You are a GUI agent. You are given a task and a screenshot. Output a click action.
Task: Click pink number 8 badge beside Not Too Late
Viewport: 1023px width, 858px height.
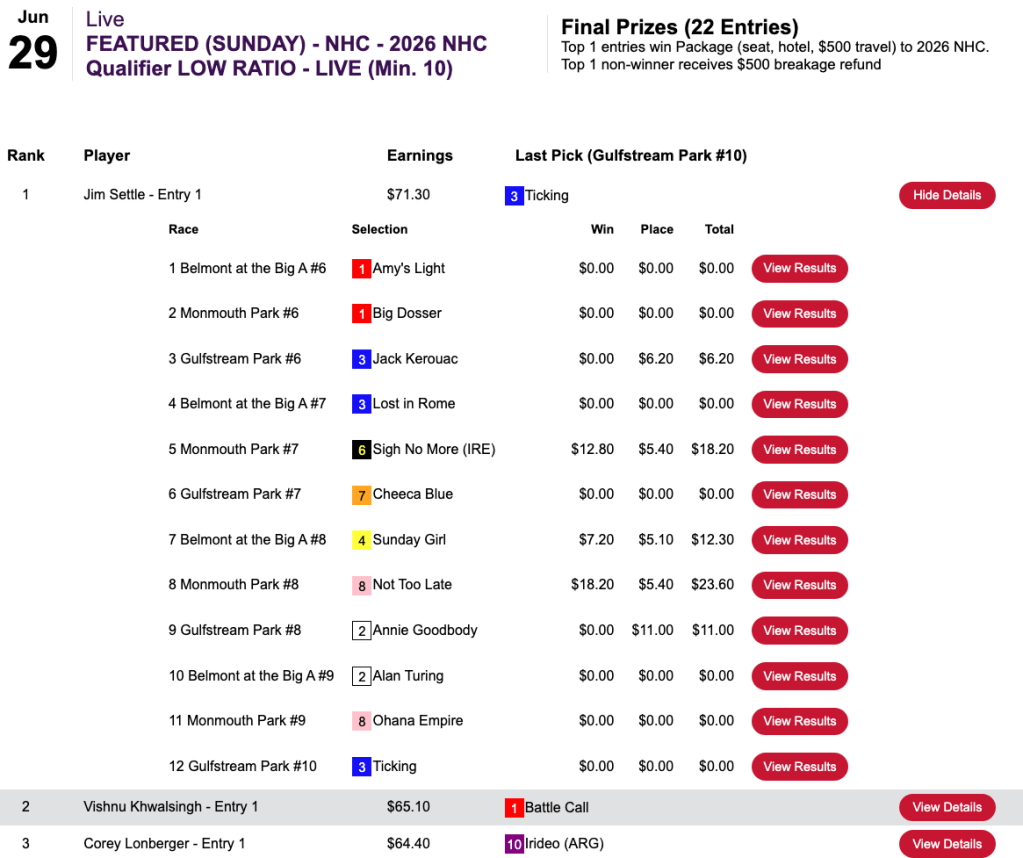pyautogui.click(x=361, y=585)
